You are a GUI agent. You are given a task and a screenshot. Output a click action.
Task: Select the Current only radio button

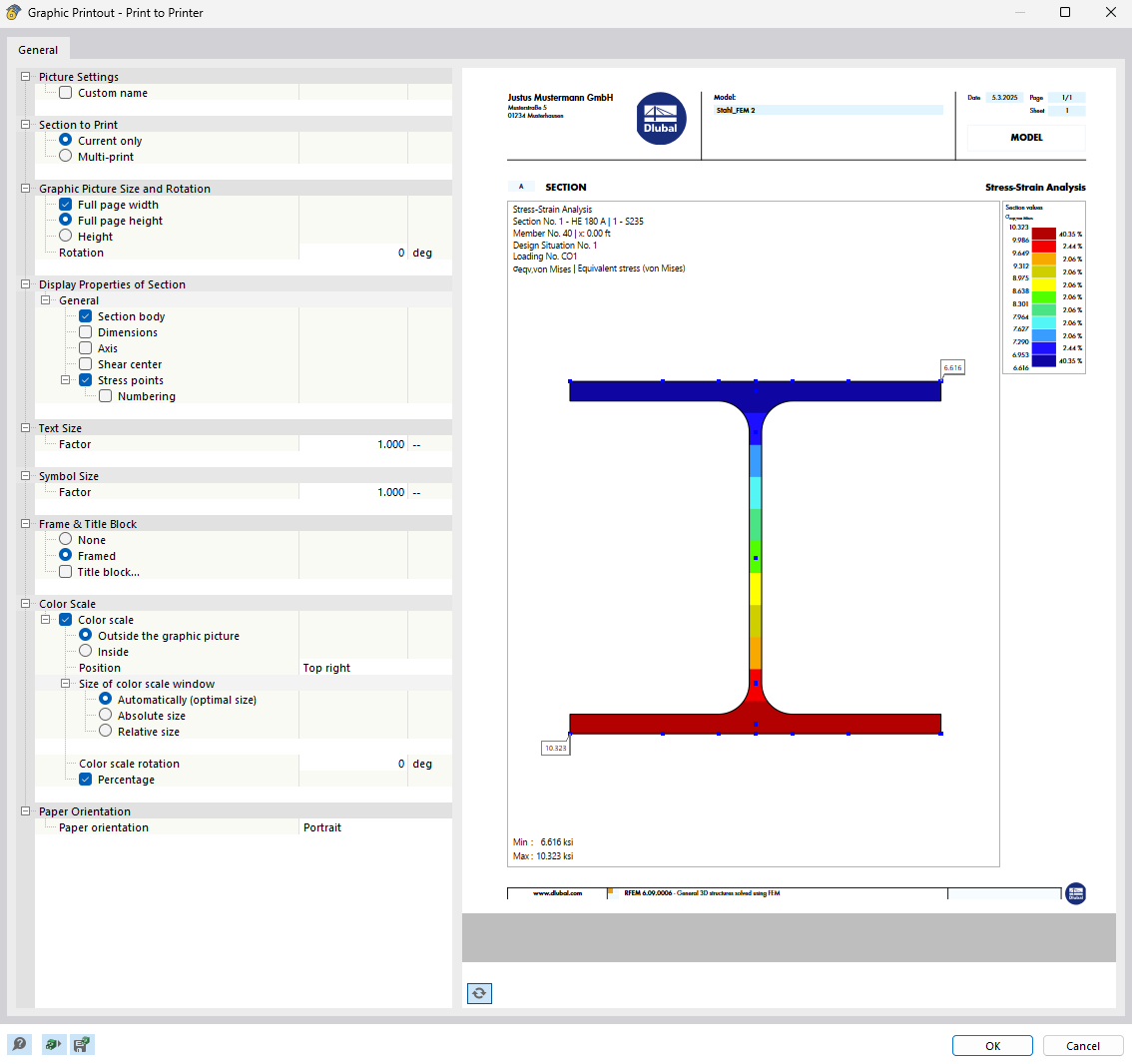[x=66, y=140]
